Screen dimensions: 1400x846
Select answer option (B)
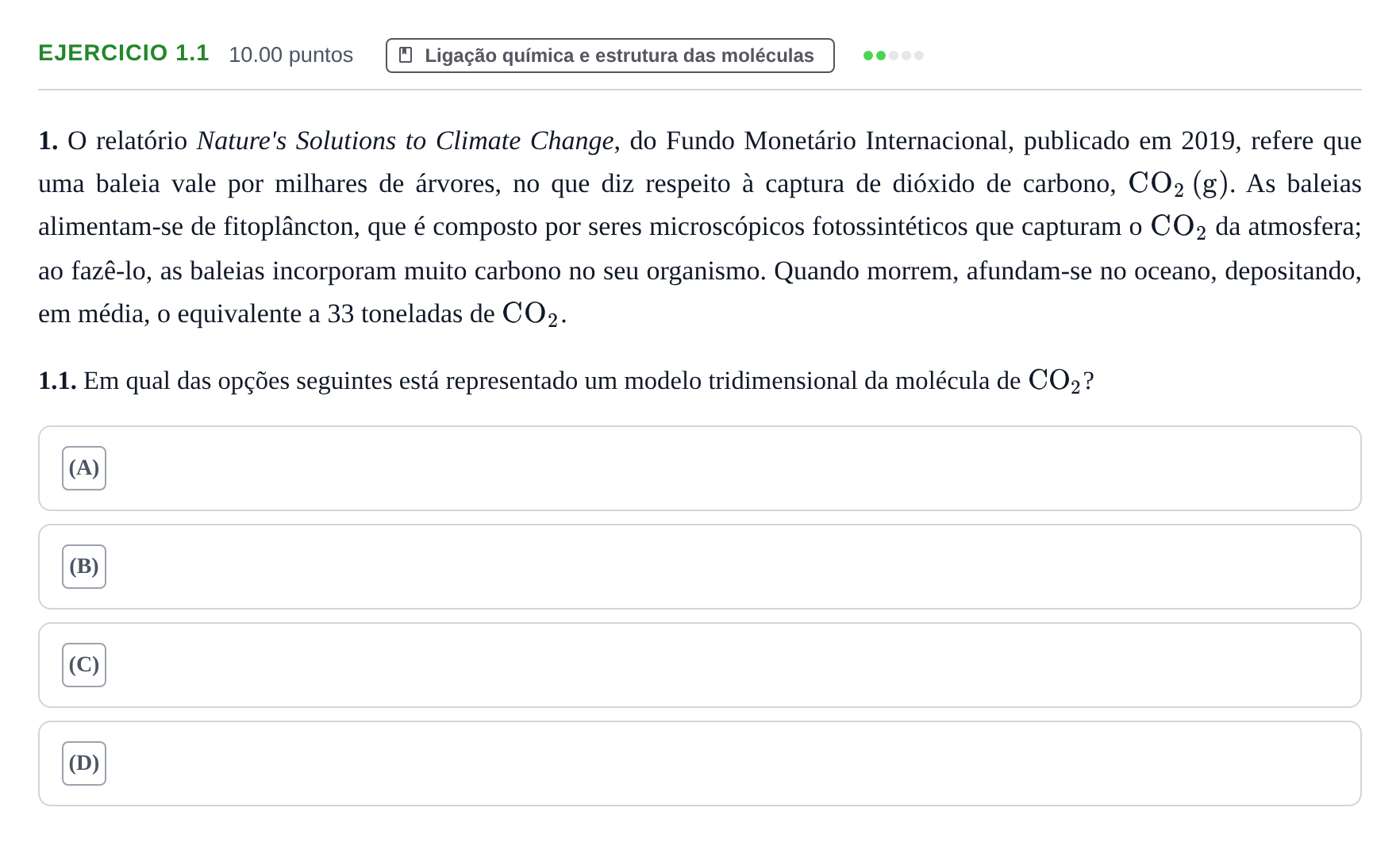click(699, 567)
